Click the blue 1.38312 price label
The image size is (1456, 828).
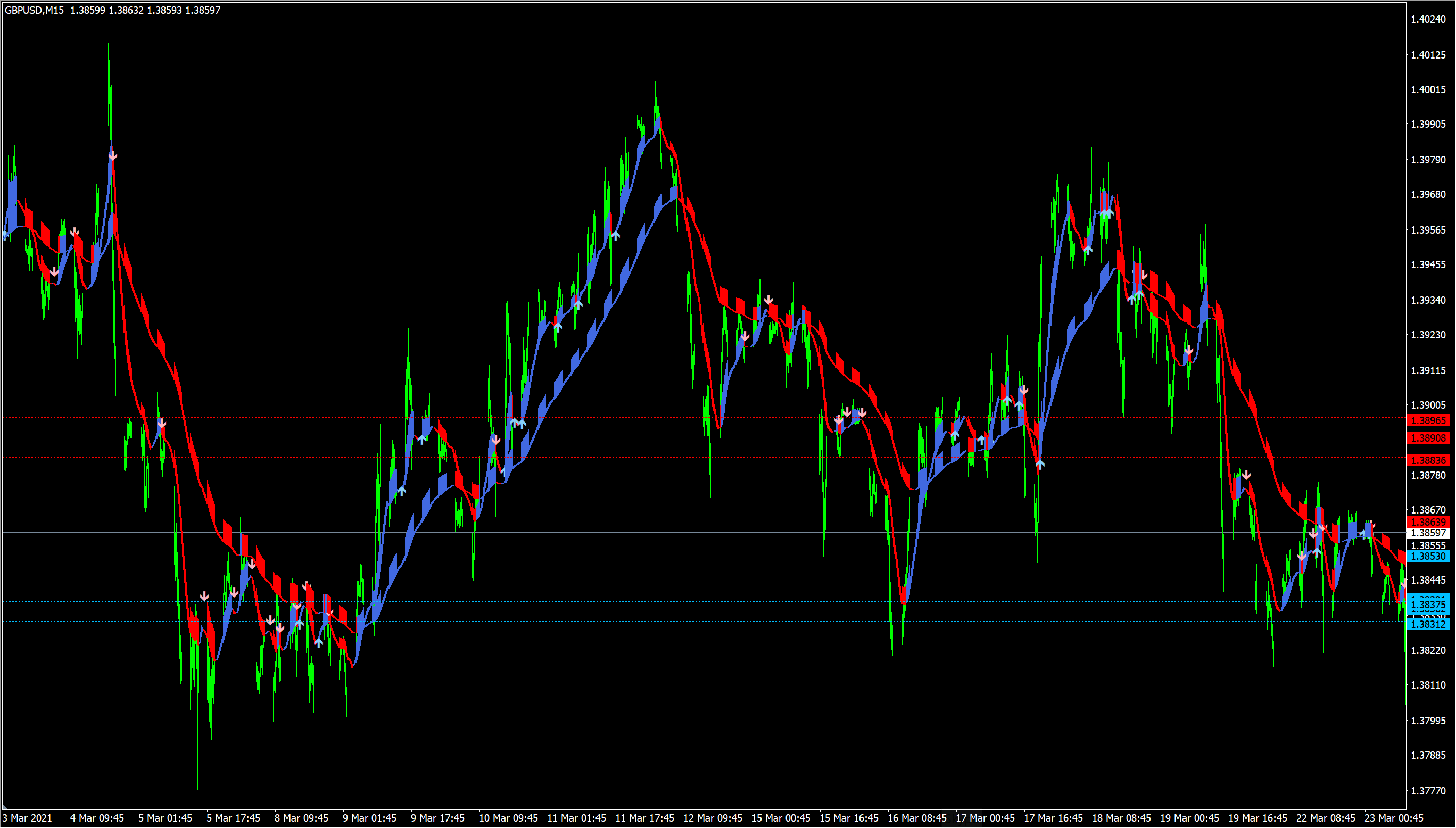tap(1428, 624)
